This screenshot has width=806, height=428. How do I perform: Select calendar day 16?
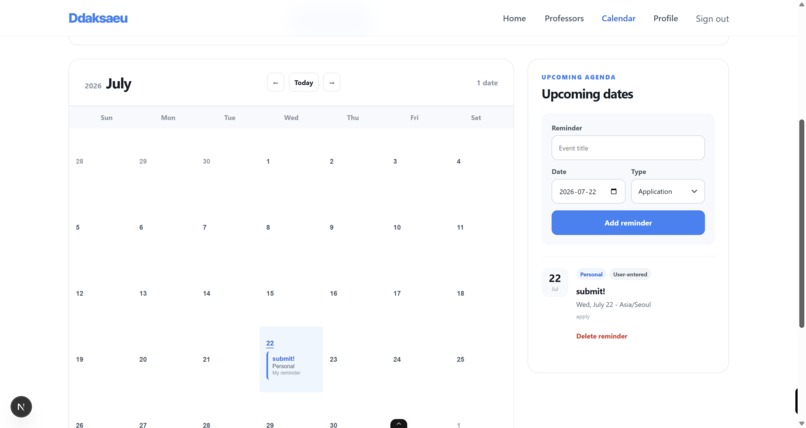pos(333,294)
